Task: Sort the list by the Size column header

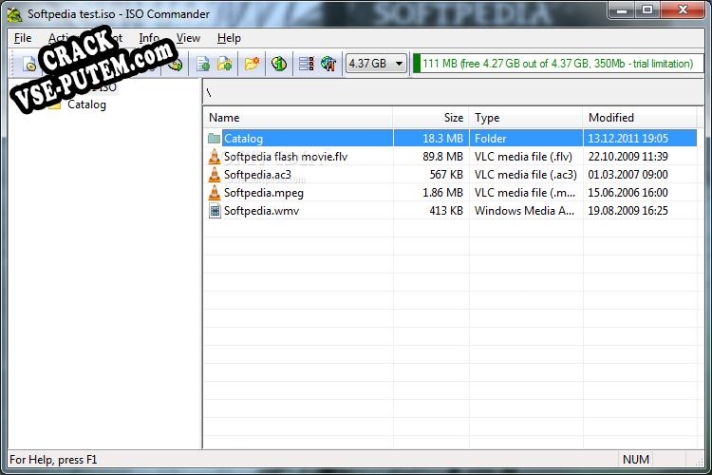Action: (431, 118)
